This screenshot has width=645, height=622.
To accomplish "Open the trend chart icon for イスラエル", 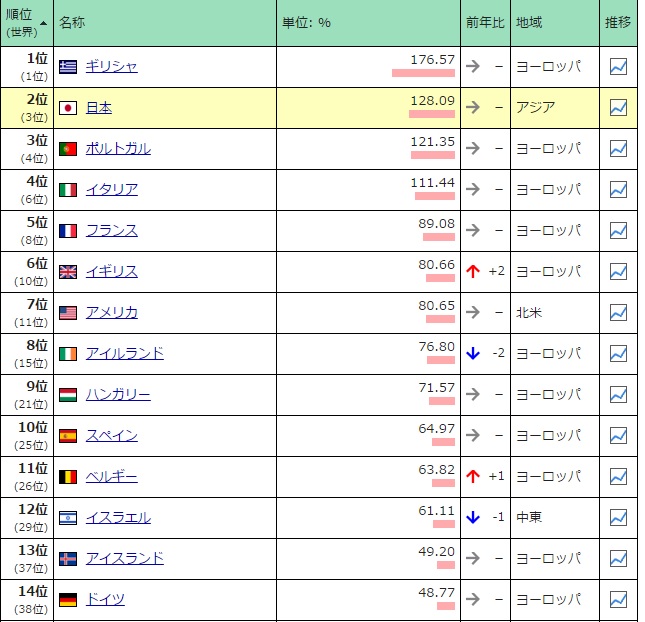I will coord(618,518).
